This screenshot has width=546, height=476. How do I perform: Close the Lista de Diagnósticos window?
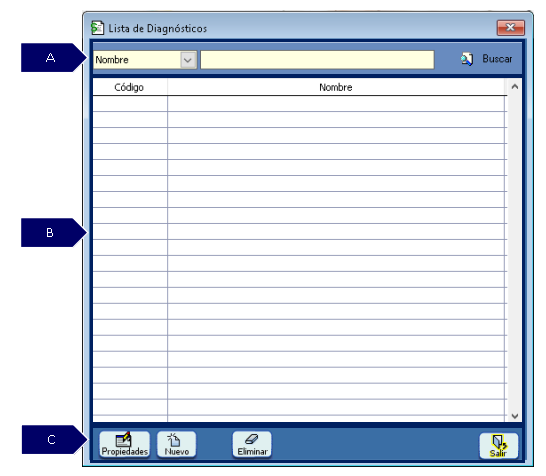pyautogui.click(x=510, y=28)
